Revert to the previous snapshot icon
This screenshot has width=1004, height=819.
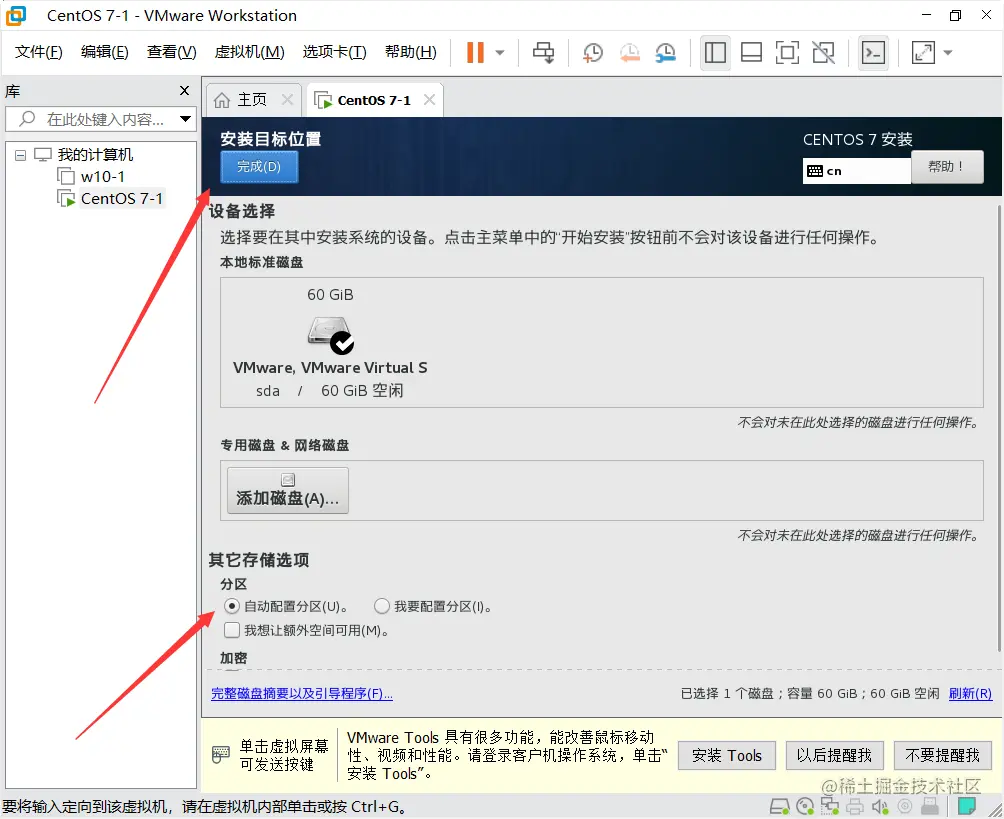pos(629,53)
